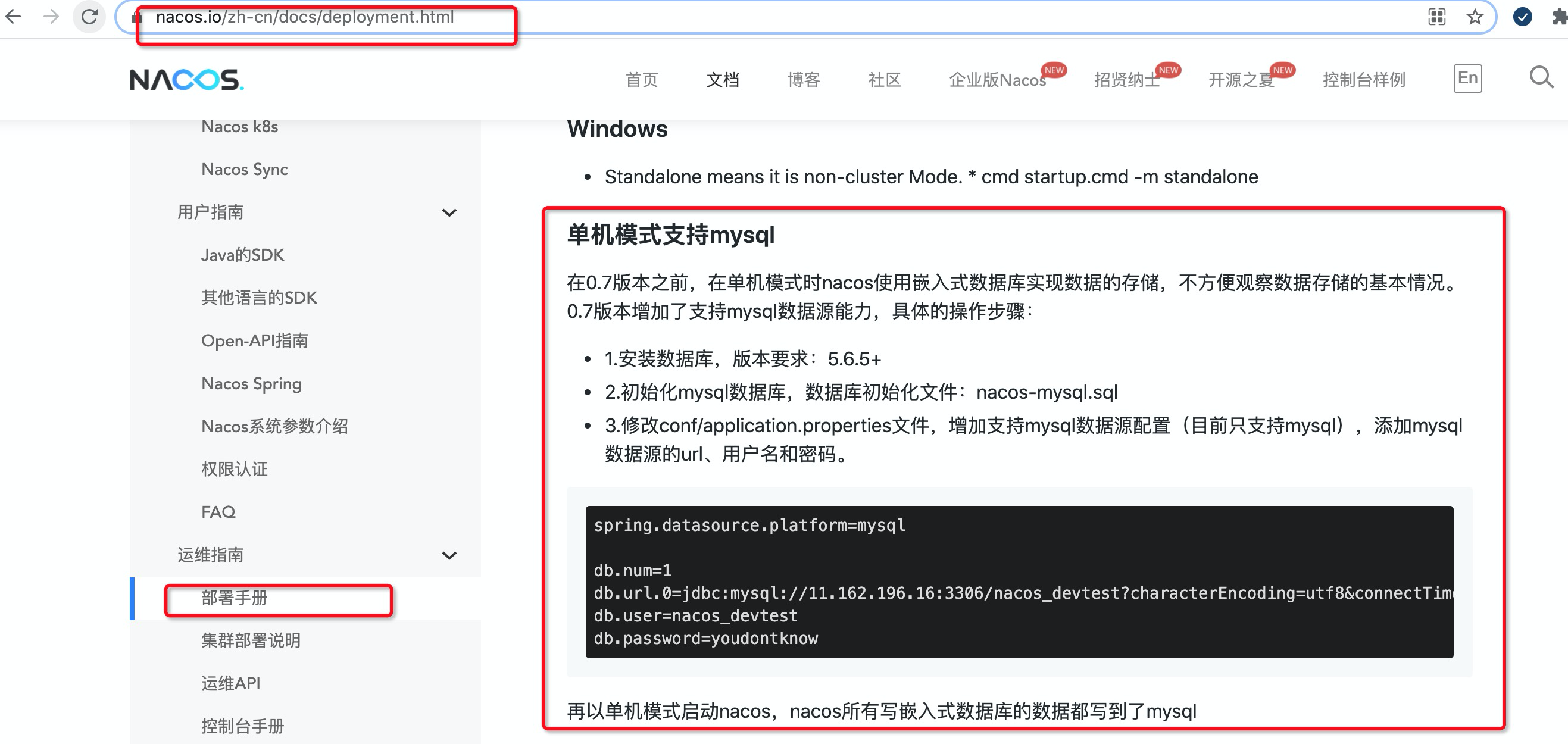Bookmark page with star icon
This screenshot has height=744, width=1568.
[1475, 17]
